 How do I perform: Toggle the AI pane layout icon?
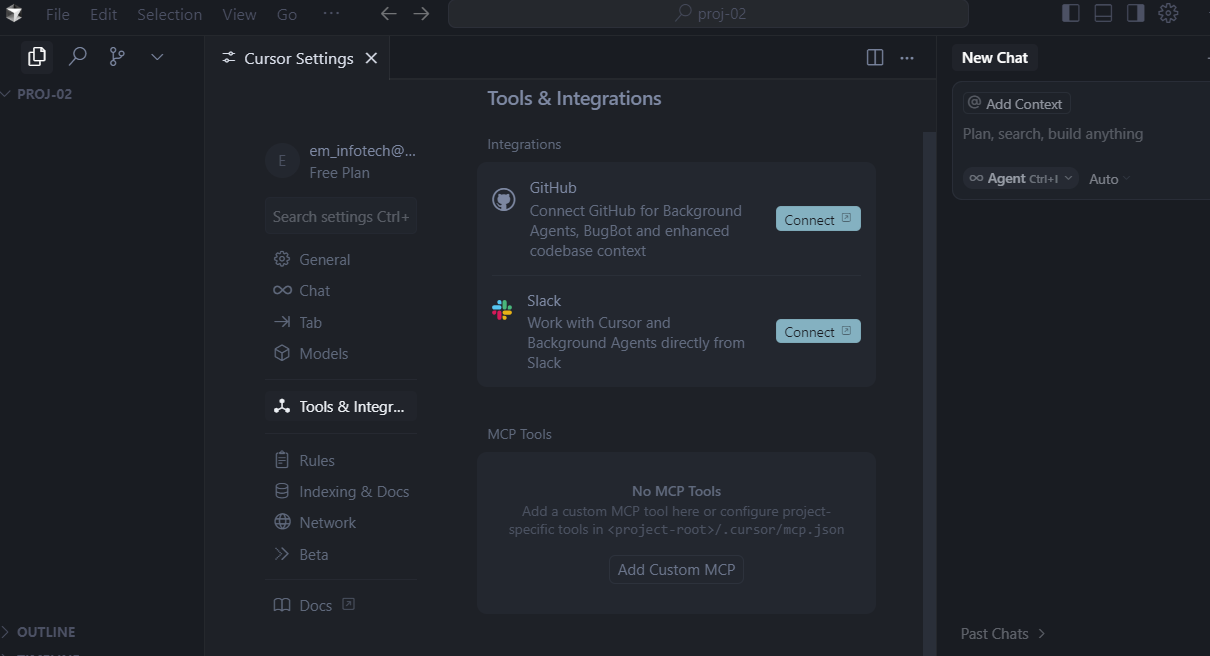pyautogui.click(x=1135, y=13)
